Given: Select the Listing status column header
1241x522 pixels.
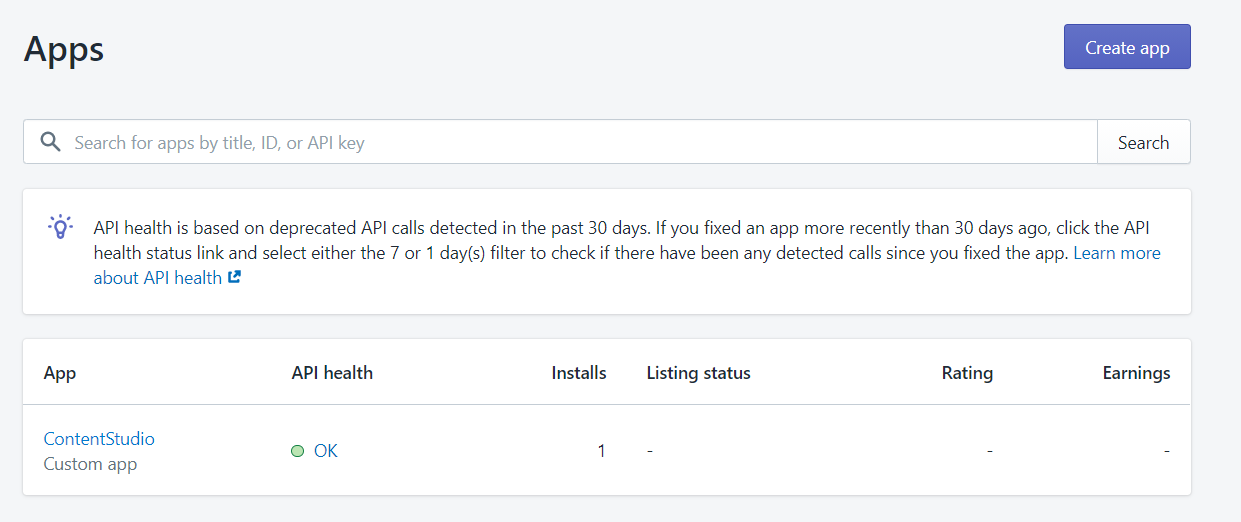Looking at the screenshot, I should pyautogui.click(x=699, y=373).
